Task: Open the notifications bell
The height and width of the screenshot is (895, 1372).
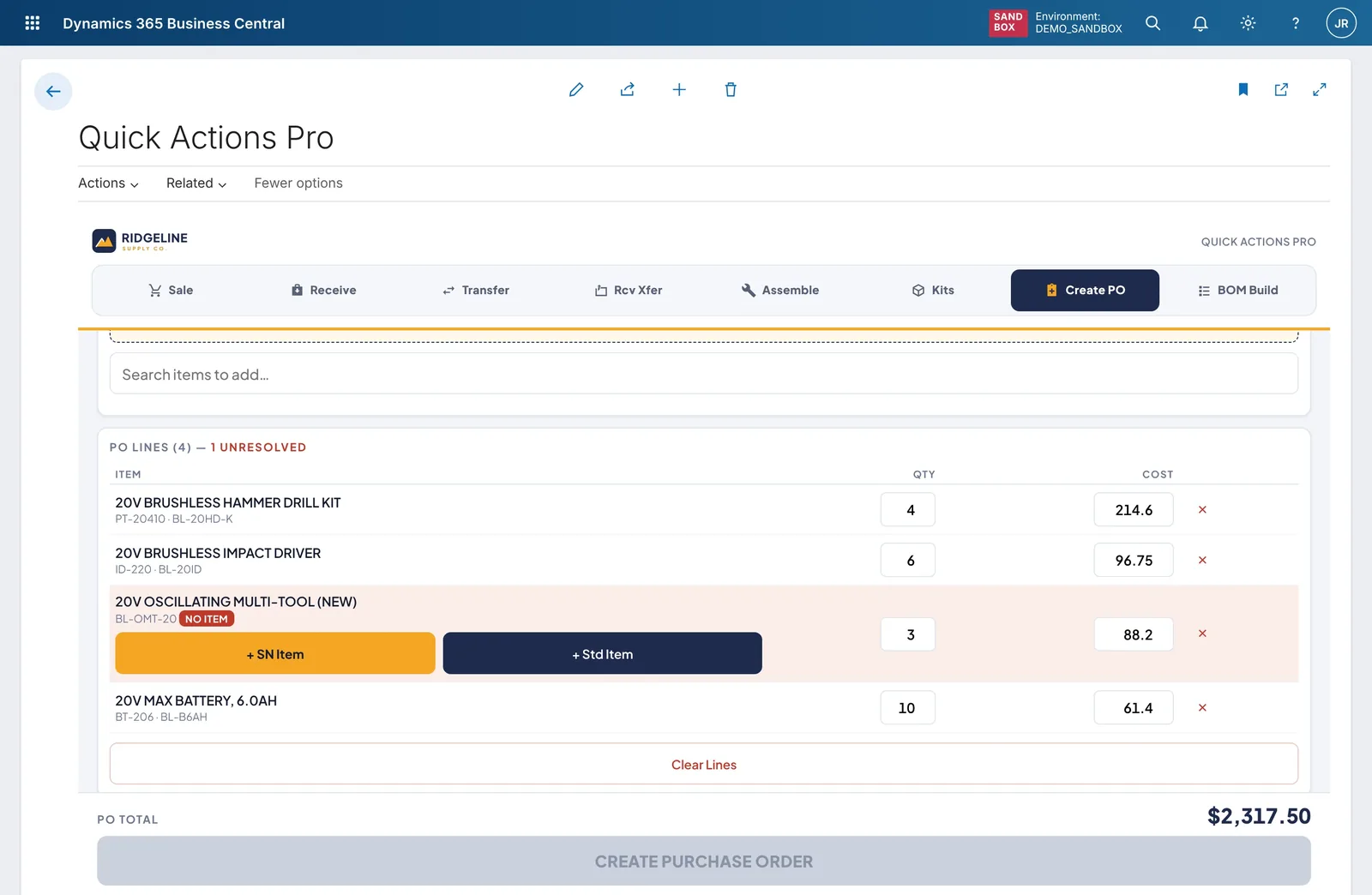Action: pos(1200,23)
